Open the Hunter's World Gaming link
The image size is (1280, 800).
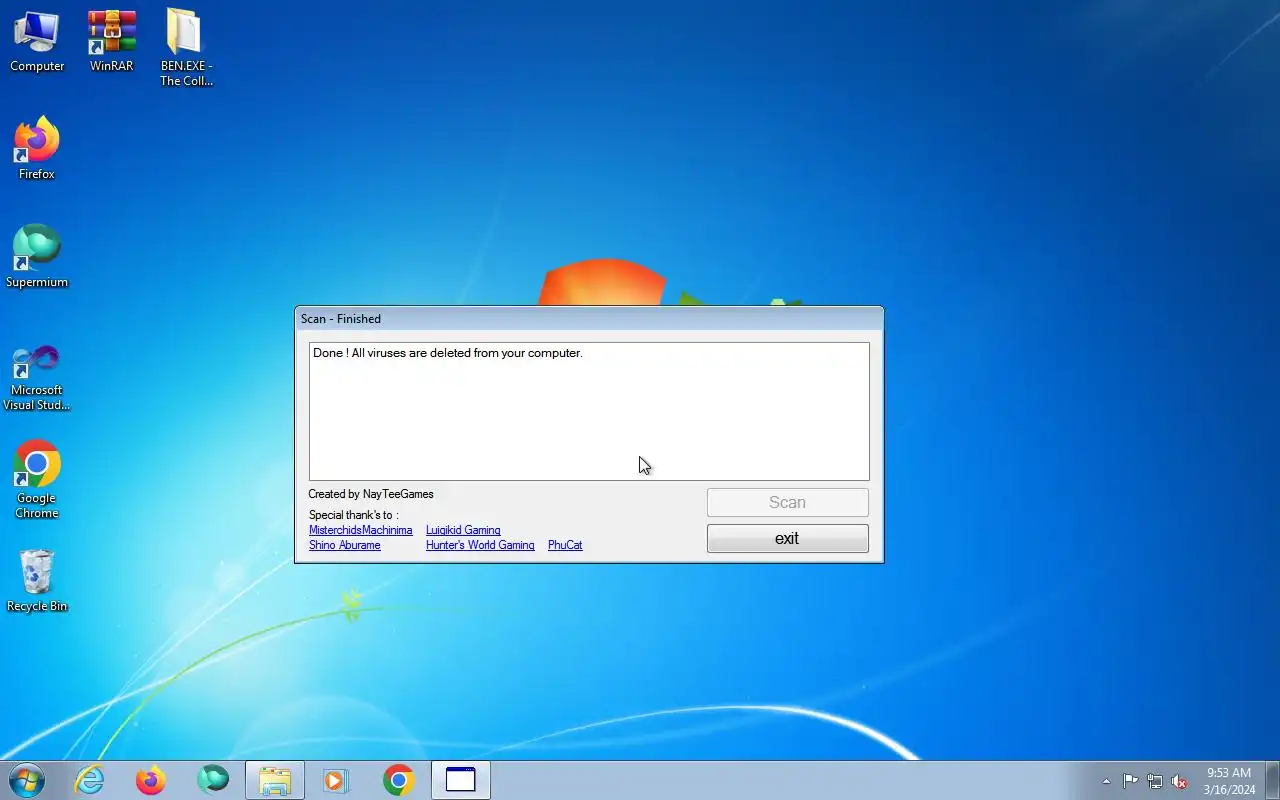[x=480, y=545]
